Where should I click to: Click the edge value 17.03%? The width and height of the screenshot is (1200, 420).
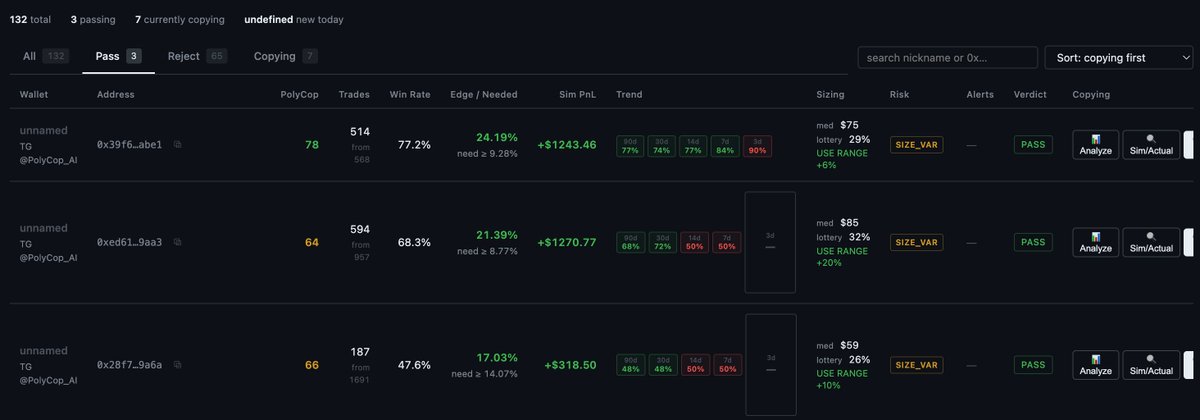(x=497, y=357)
